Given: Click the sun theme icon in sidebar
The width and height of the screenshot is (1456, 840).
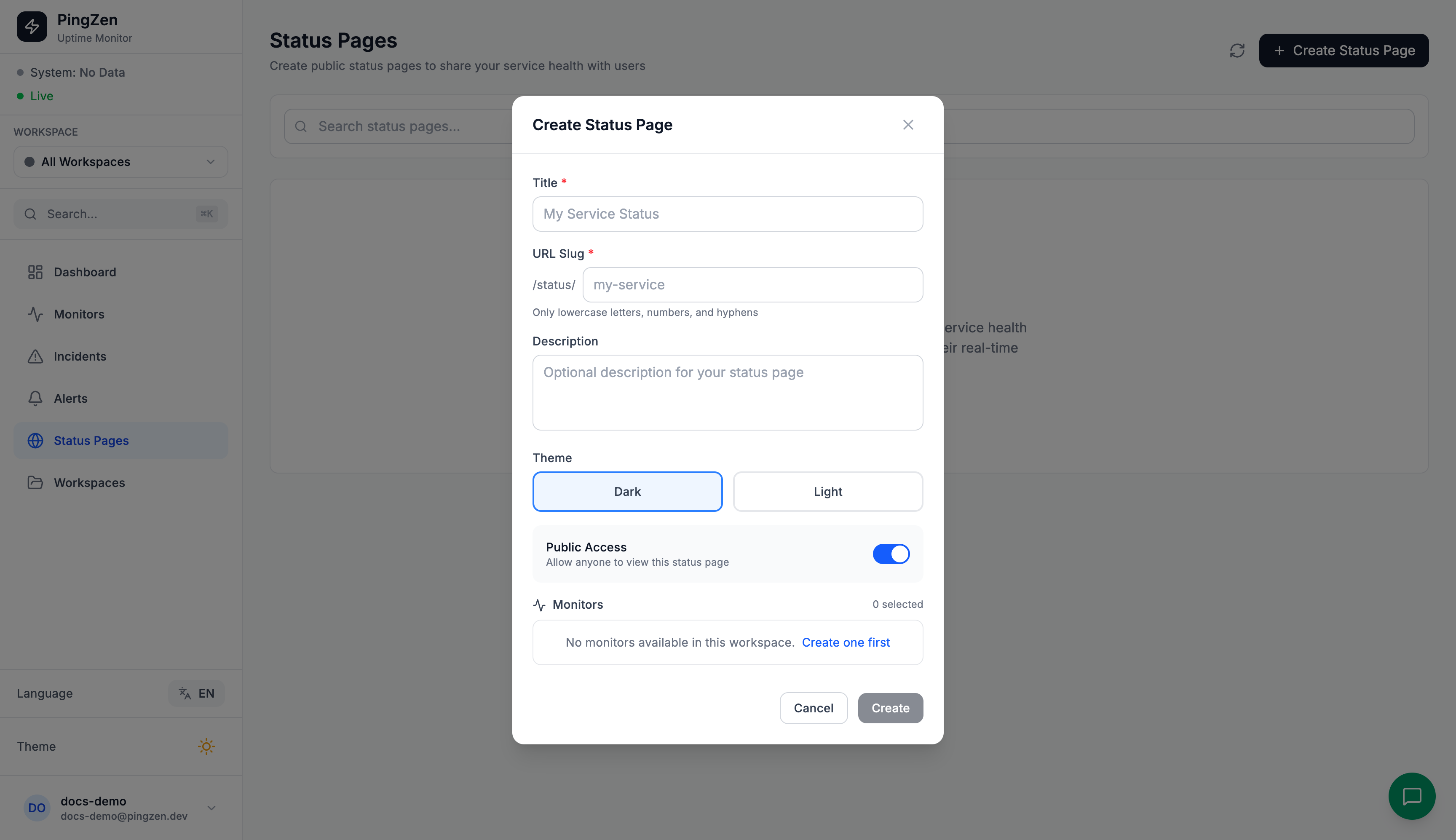Looking at the screenshot, I should click(x=206, y=746).
